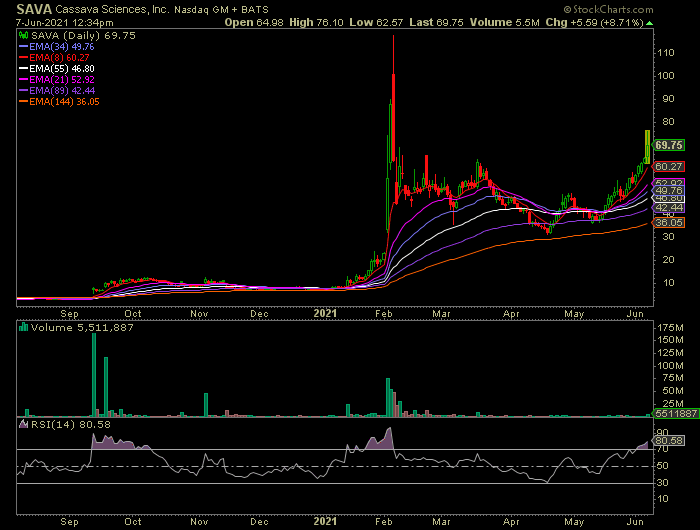Click the EMA(144) 36.05 legend entry

(x=59, y=102)
